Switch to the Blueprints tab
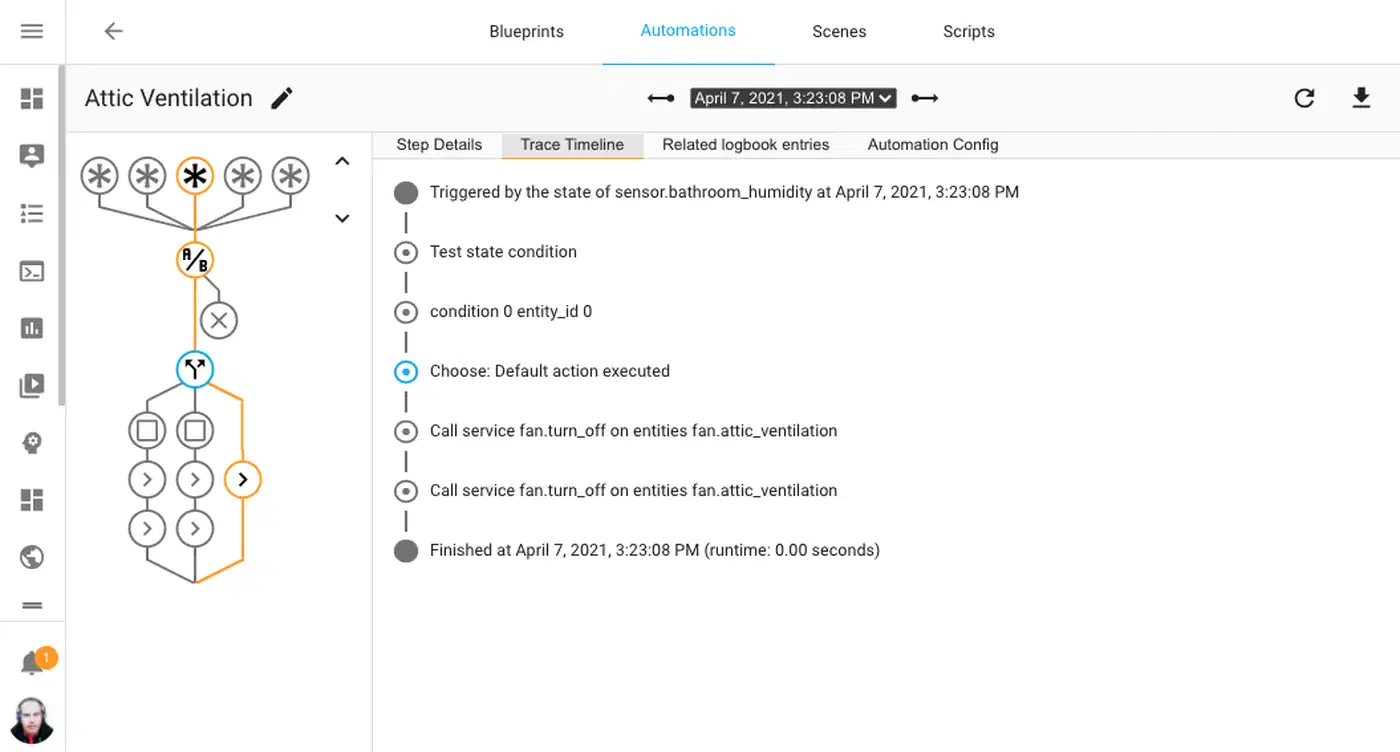Screen dimensions: 1400x752 [x=526, y=31]
